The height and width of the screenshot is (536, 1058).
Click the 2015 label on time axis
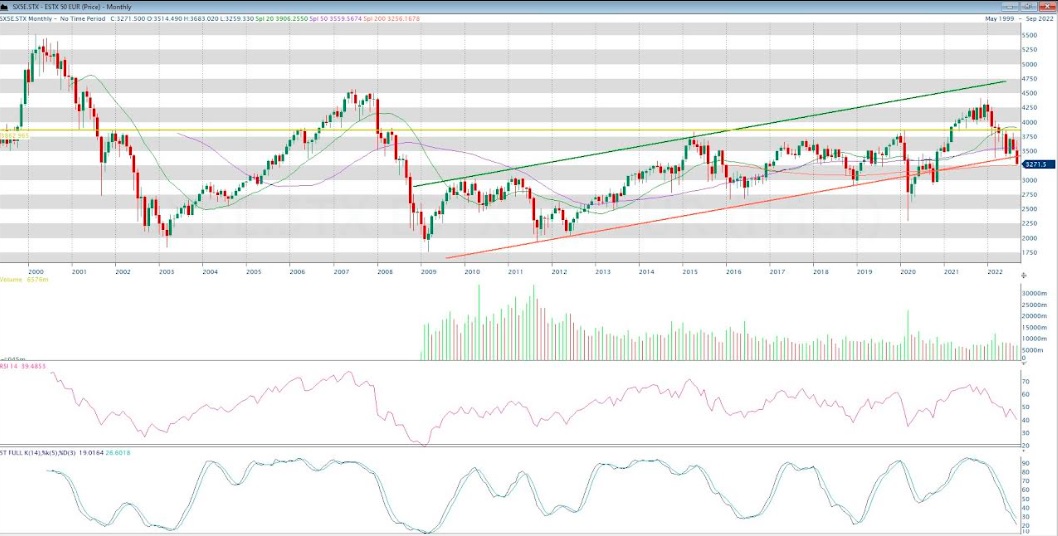click(x=690, y=271)
